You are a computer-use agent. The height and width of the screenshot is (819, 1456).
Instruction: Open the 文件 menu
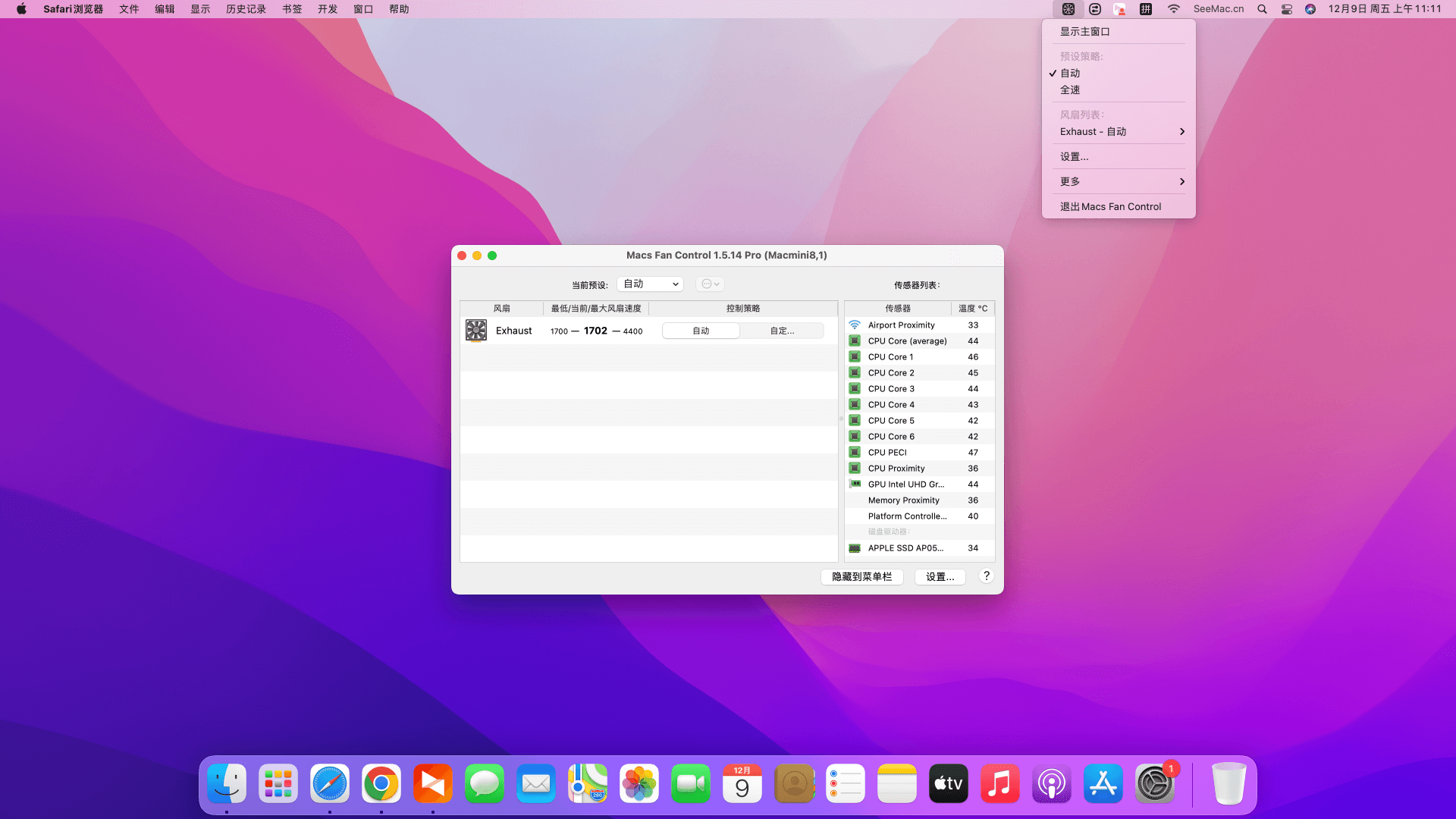click(129, 9)
